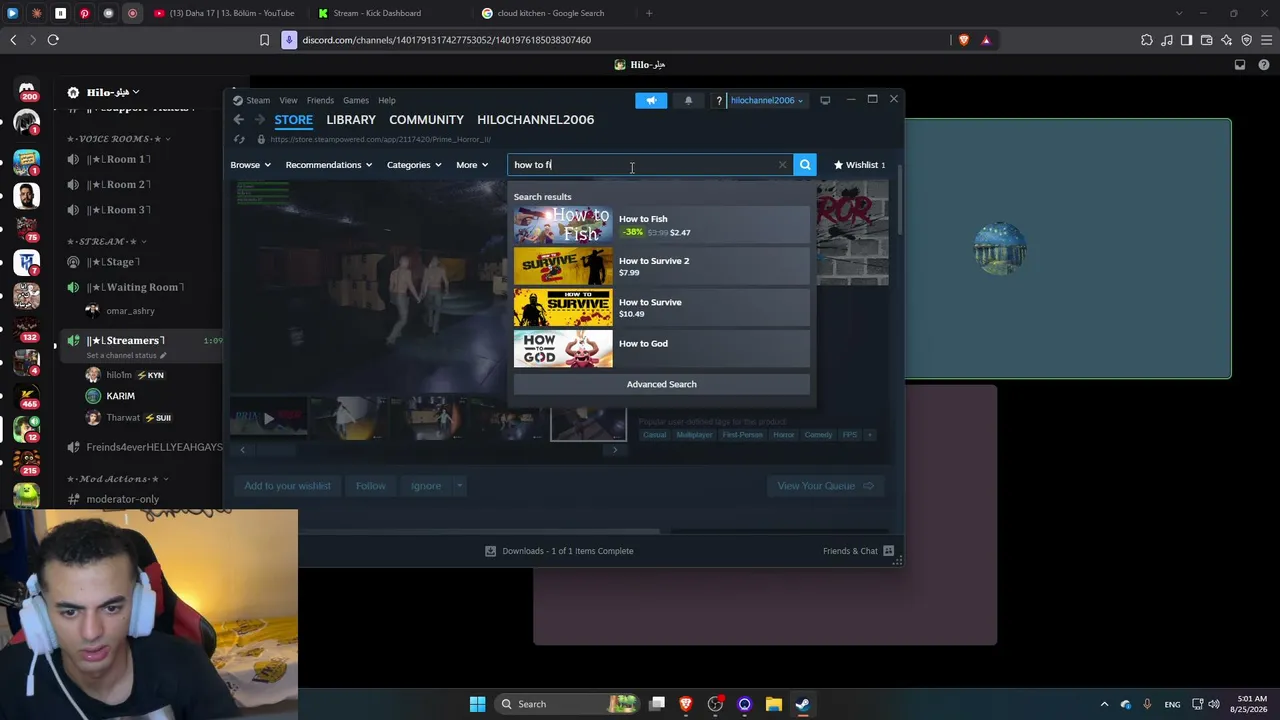Open the Stage channel in Discord
This screenshot has width=1280, height=720.
(x=112, y=262)
